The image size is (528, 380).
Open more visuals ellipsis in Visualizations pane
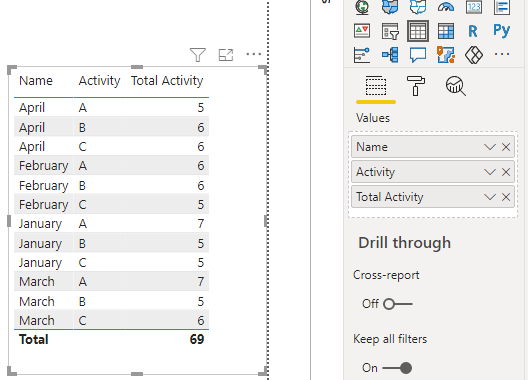click(502, 54)
